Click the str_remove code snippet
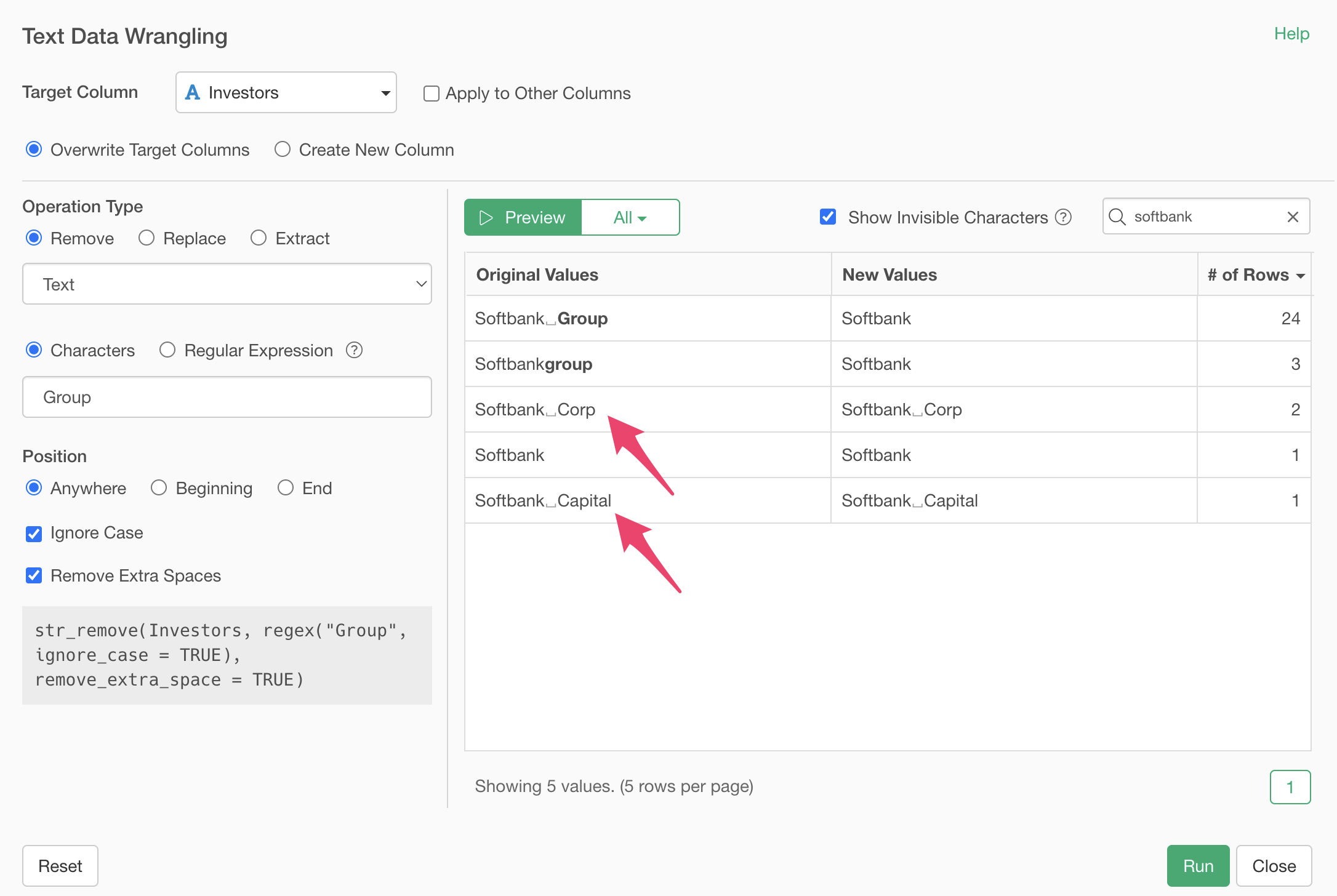The image size is (1337, 896). click(227, 655)
